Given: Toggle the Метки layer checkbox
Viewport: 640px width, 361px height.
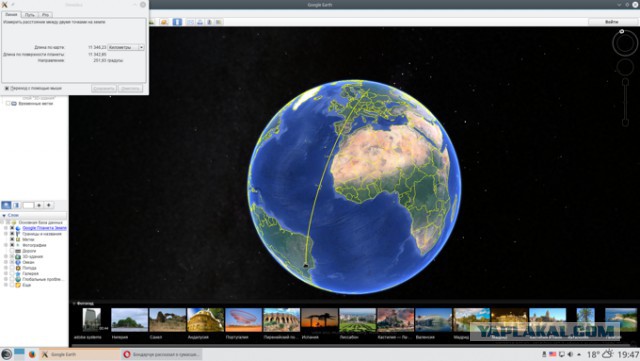Looking at the screenshot, I should click(x=12, y=240).
